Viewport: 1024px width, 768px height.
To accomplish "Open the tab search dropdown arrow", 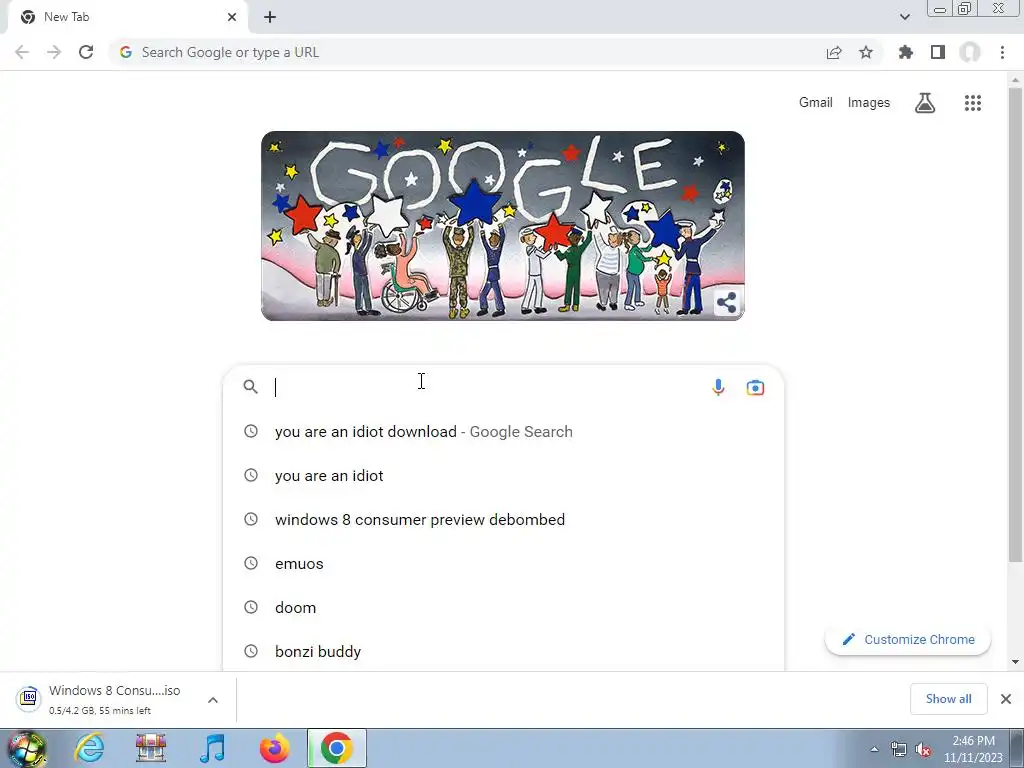I will click(904, 17).
